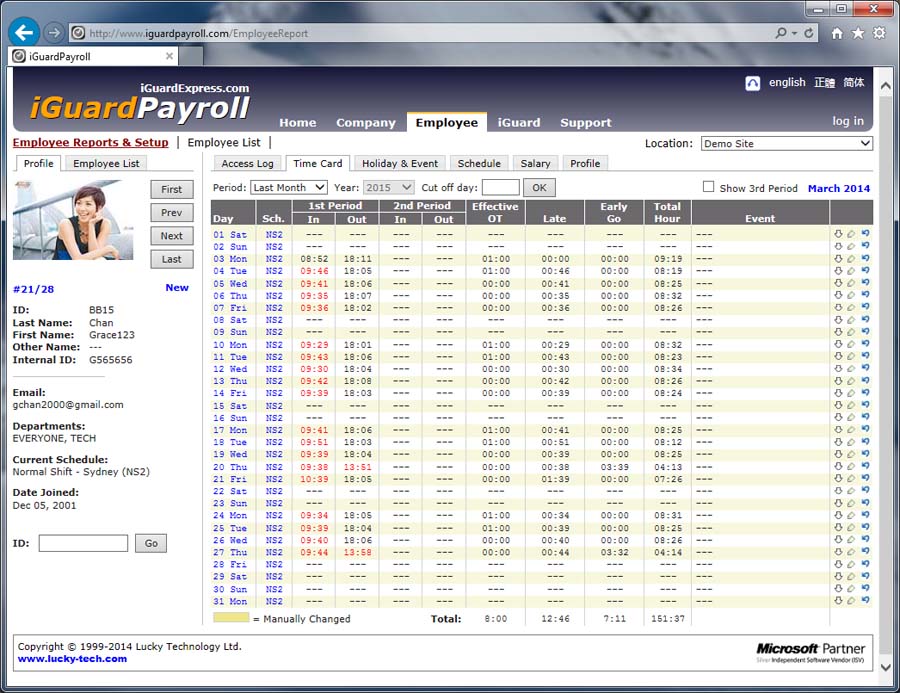Screen dimensions: 900x693
Task: Click the blue undo icon for 03 Mon
Action: coord(865,259)
